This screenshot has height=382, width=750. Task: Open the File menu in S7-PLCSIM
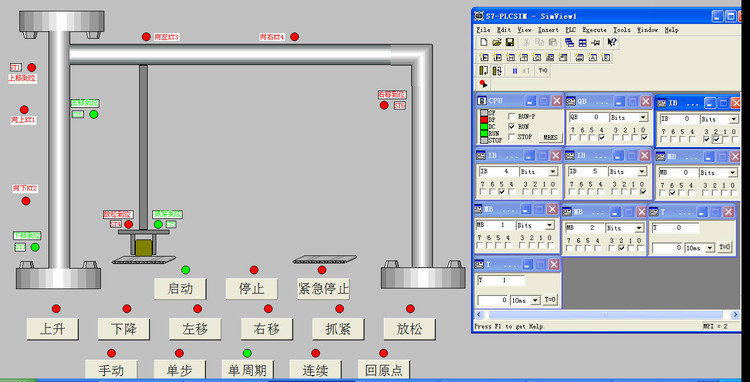(483, 30)
